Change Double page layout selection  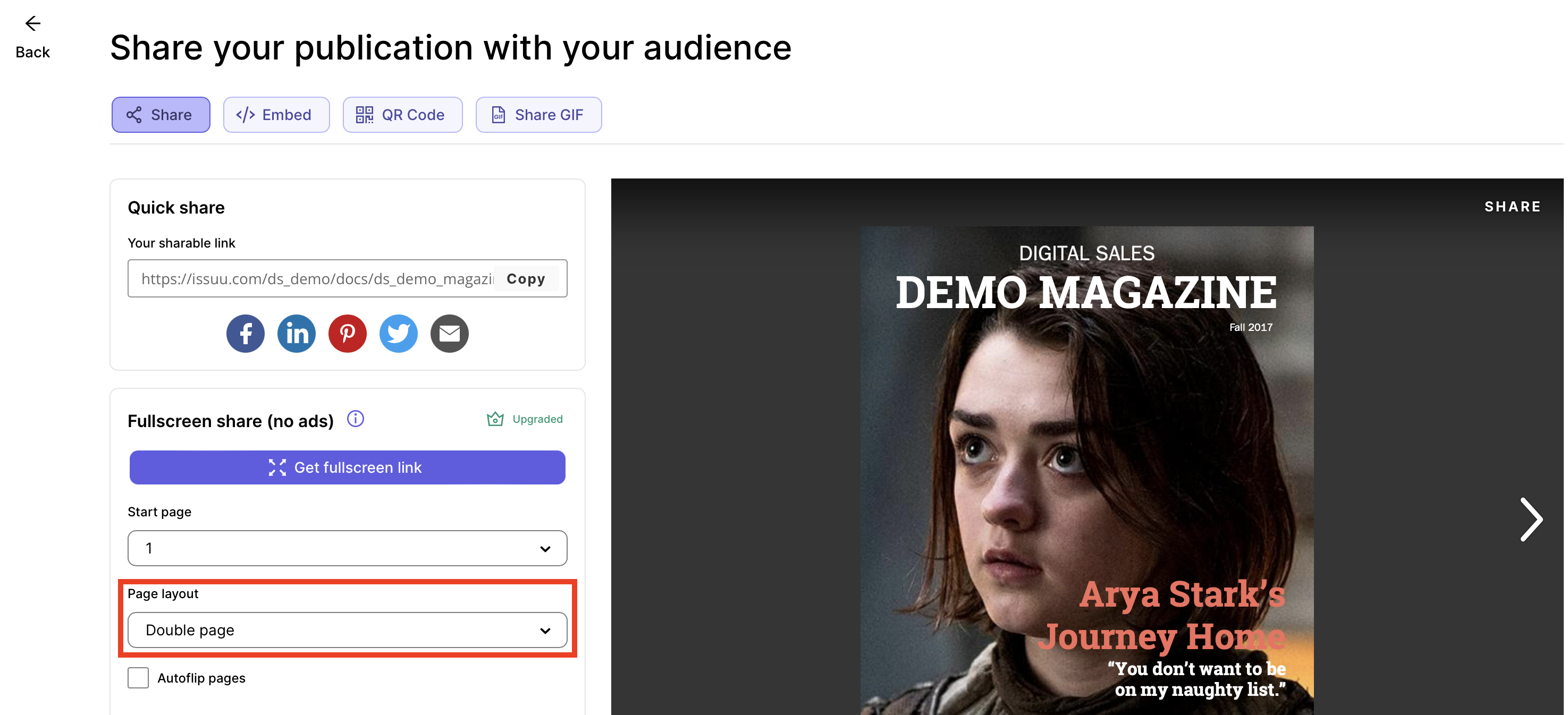click(x=347, y=630)
